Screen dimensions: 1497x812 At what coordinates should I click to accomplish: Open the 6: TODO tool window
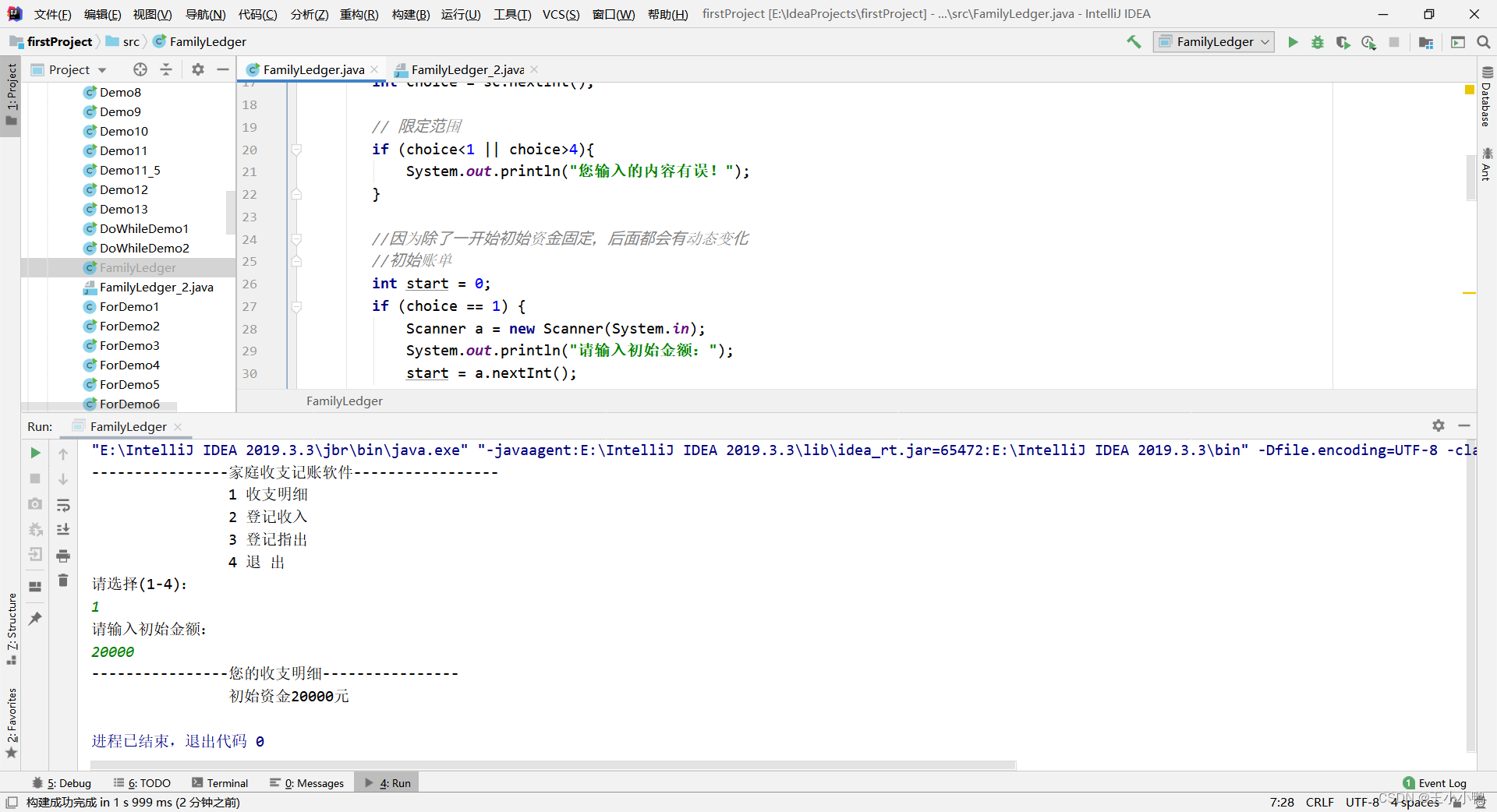click(x=142, y=783)
